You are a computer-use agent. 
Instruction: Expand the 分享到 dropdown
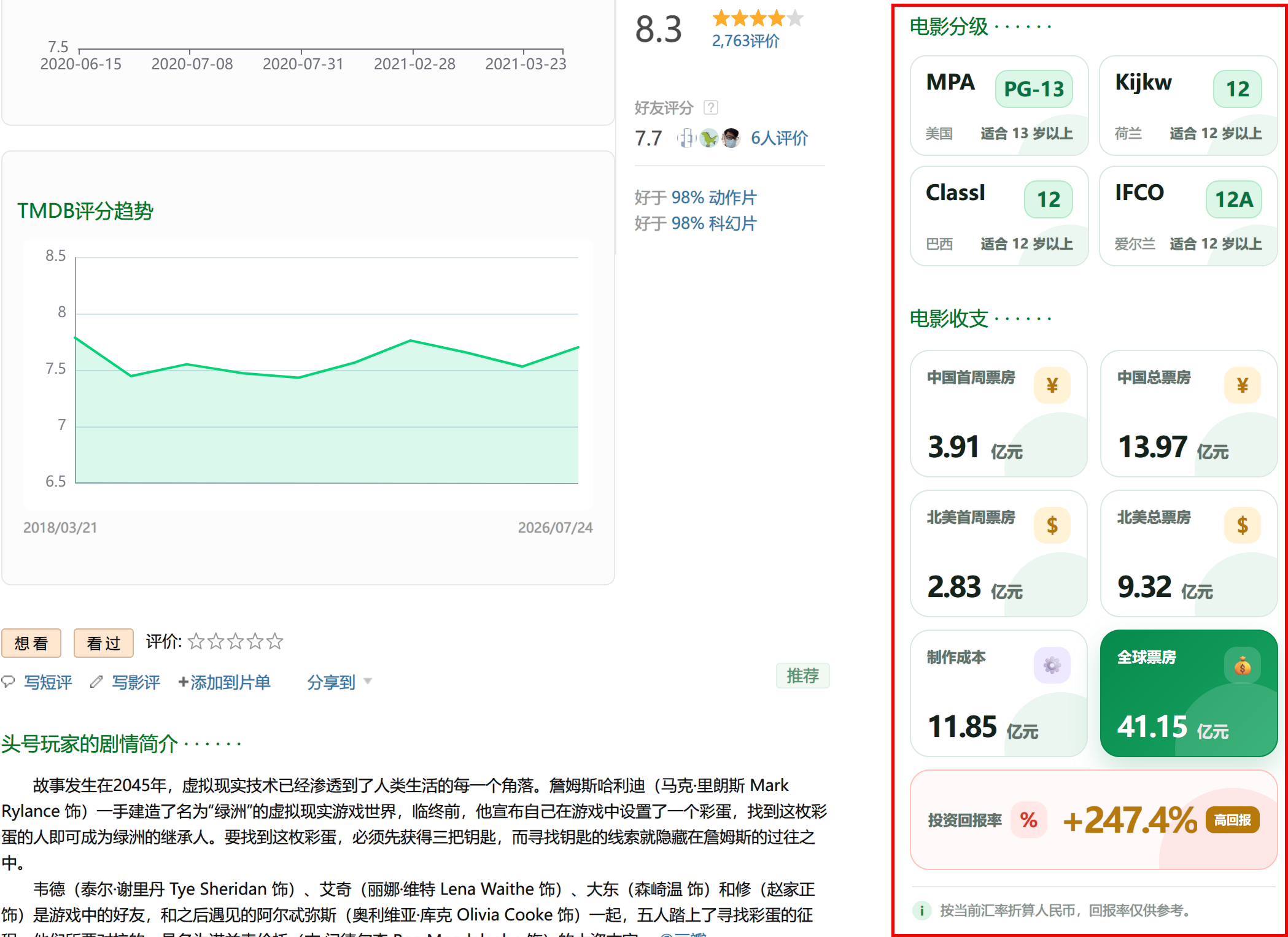[339, 682]
